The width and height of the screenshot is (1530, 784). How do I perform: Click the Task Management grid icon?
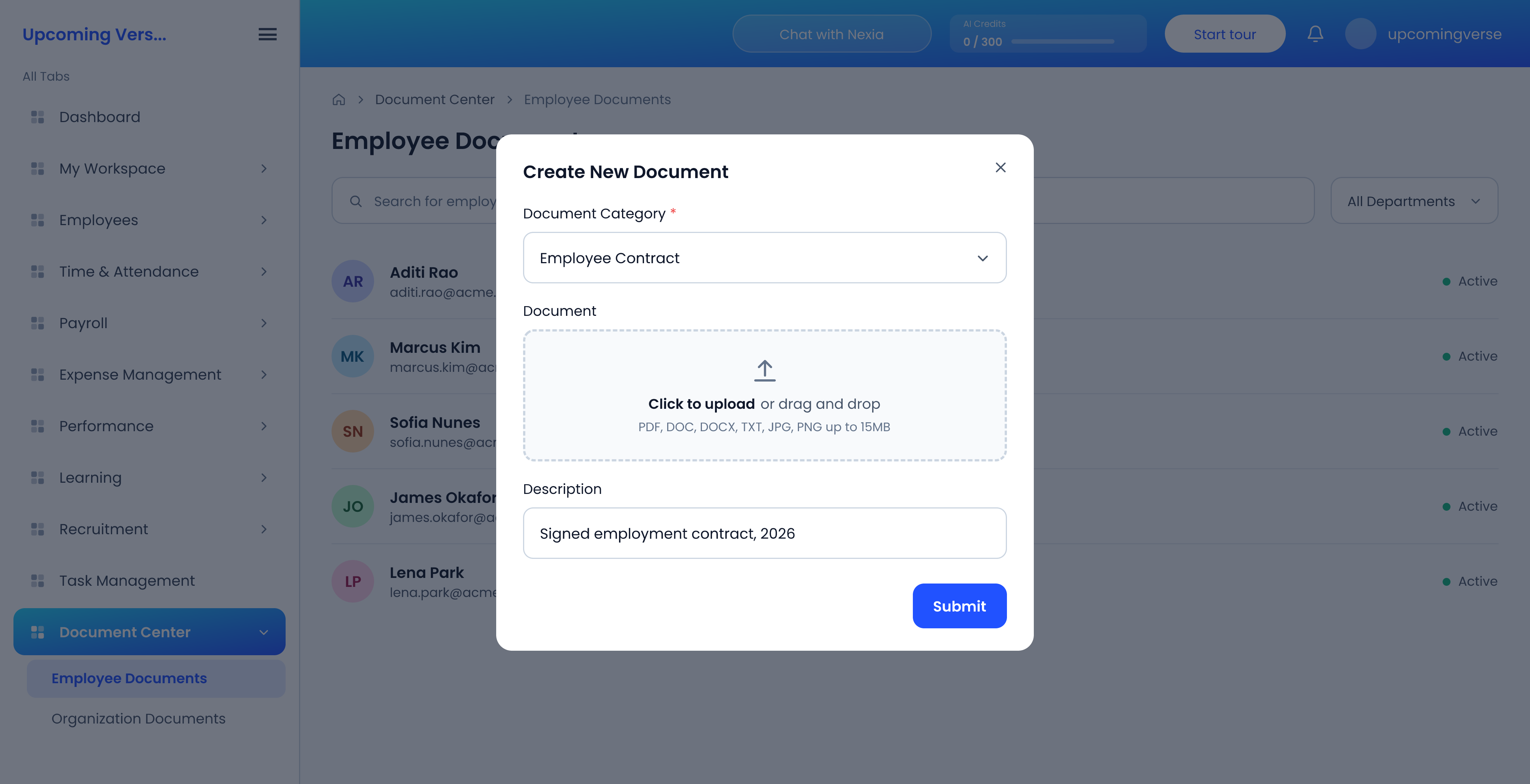pos(37,581)
